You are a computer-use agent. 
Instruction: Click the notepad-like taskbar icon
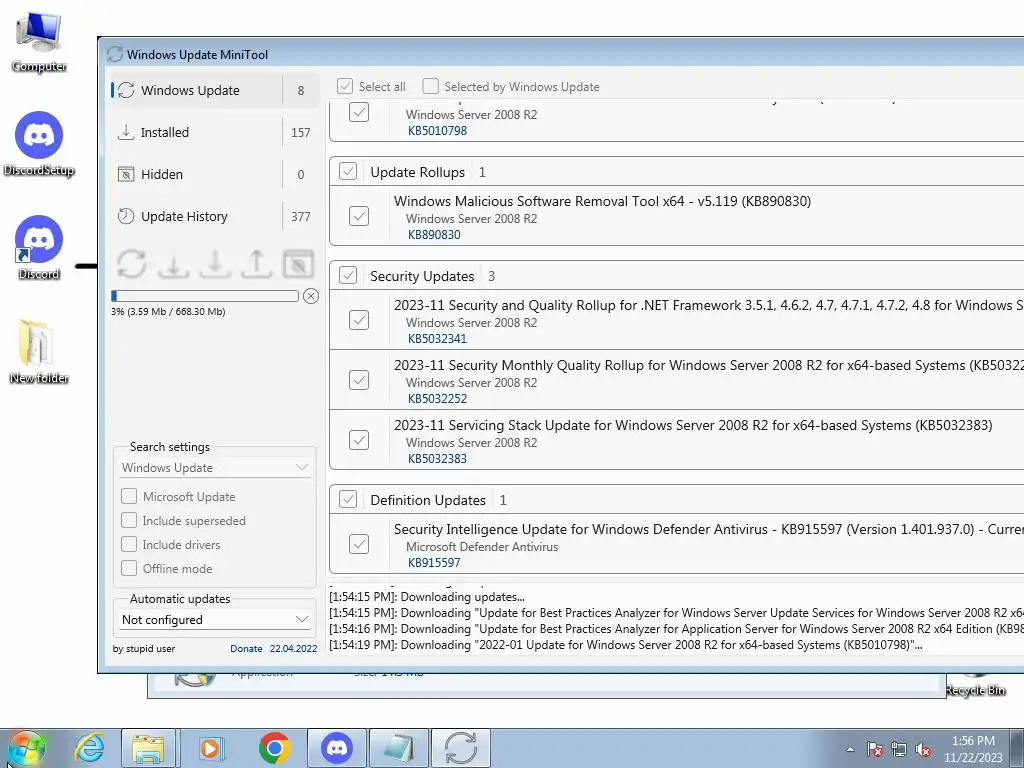coord(399,748)
